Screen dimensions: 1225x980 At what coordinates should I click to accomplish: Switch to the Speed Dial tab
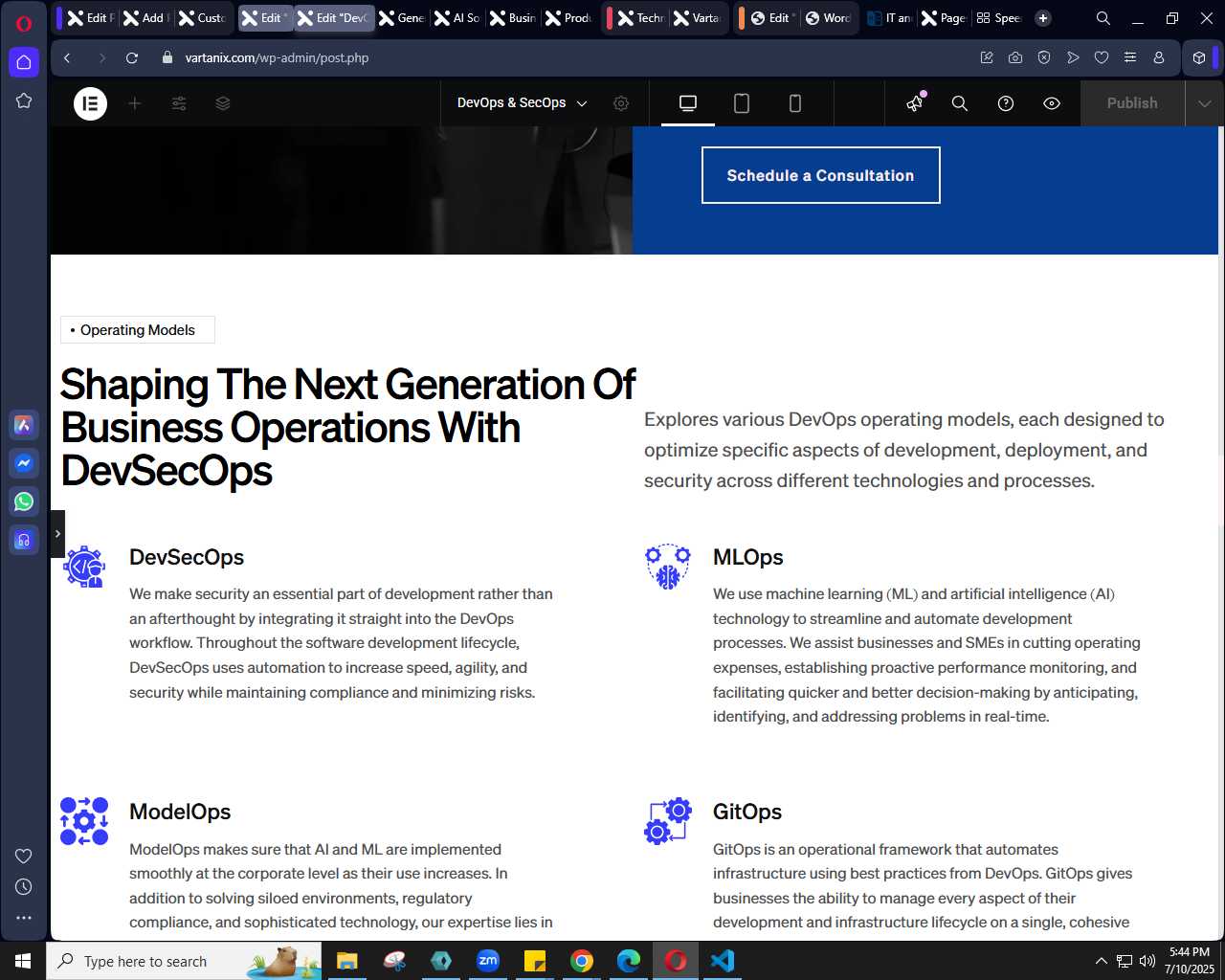click(x=999, y=18)
